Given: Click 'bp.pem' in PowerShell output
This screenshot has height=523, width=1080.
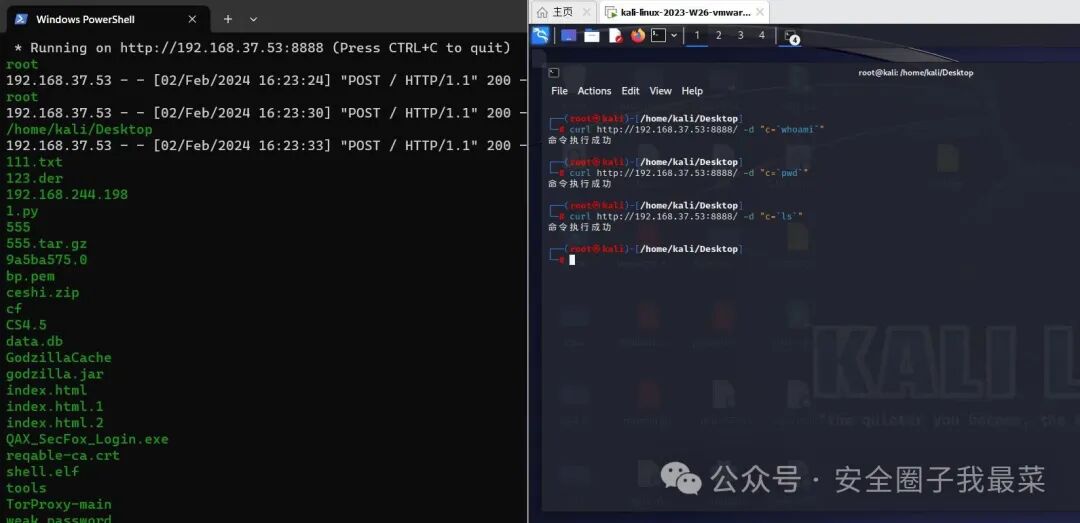Looking at the screenshot, I should click(30, 276).
